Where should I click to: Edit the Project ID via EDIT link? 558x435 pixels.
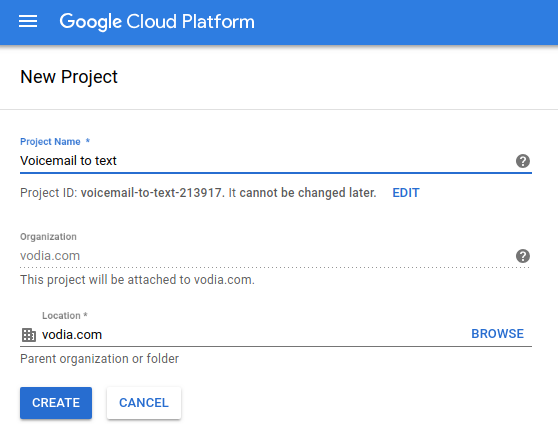[406, 193]
